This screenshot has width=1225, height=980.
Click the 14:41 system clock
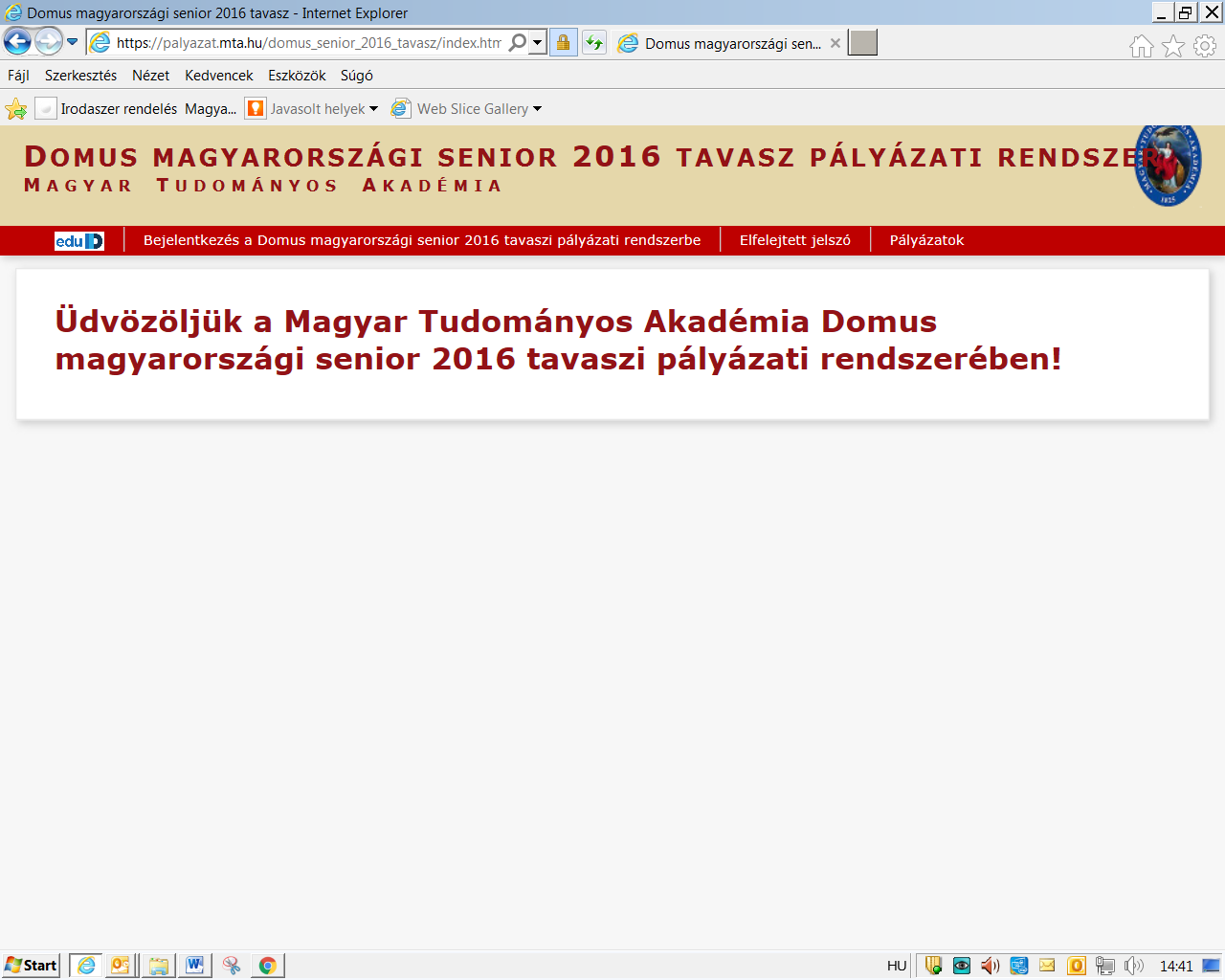[1176, 966]
